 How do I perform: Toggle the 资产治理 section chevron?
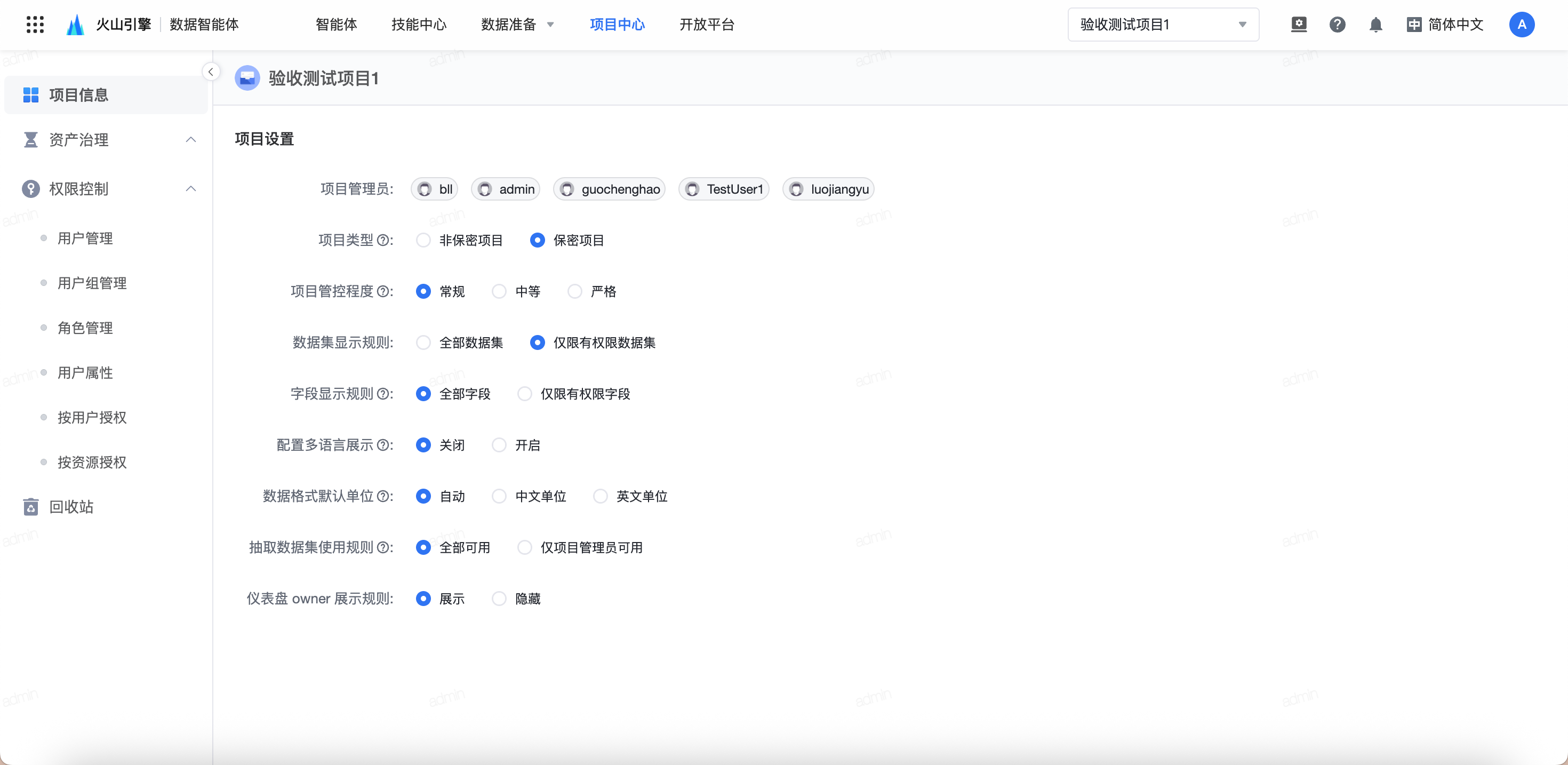coord(190,139)
